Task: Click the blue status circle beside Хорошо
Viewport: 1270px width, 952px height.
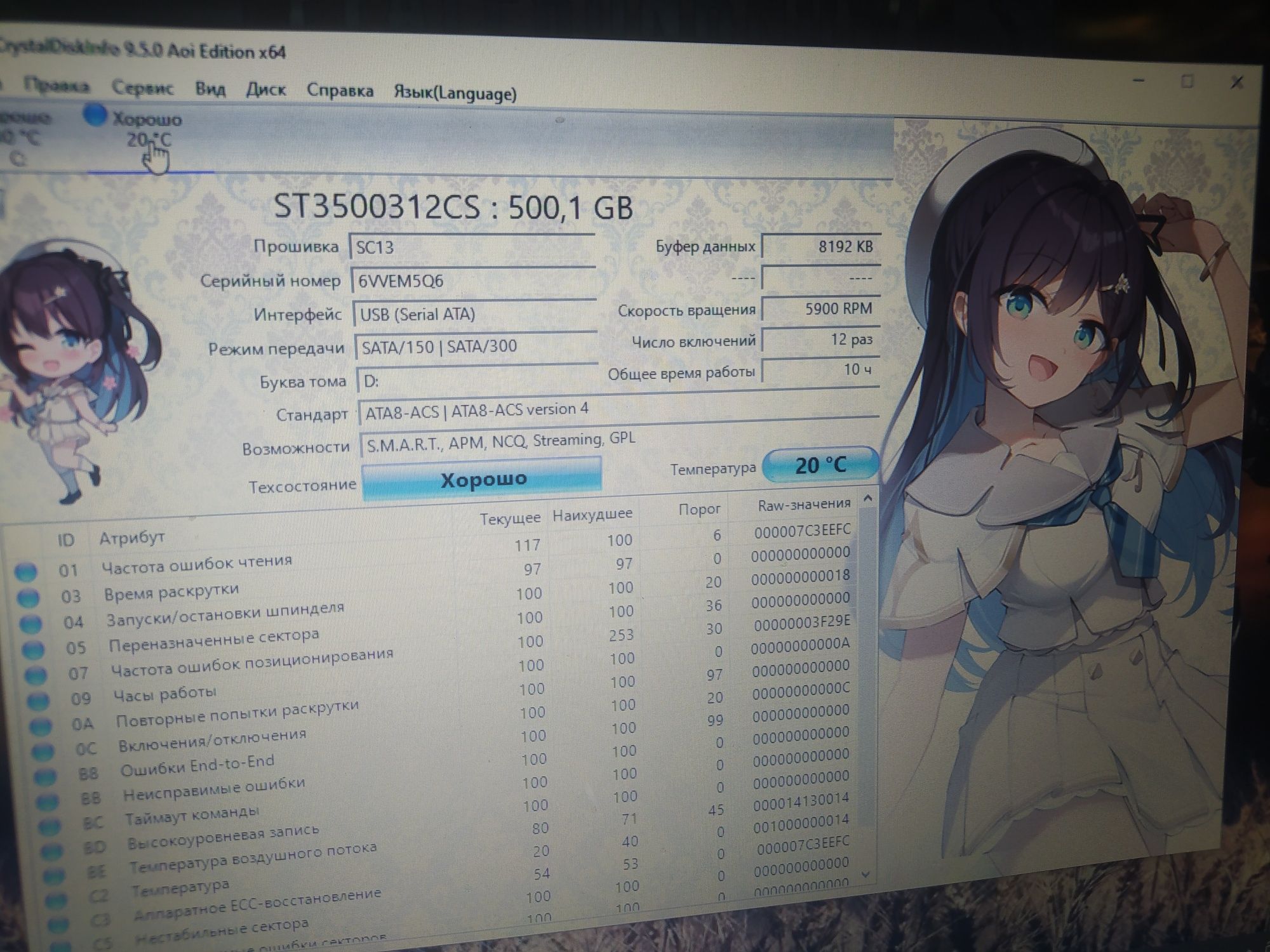Action: tap(95, 115)
